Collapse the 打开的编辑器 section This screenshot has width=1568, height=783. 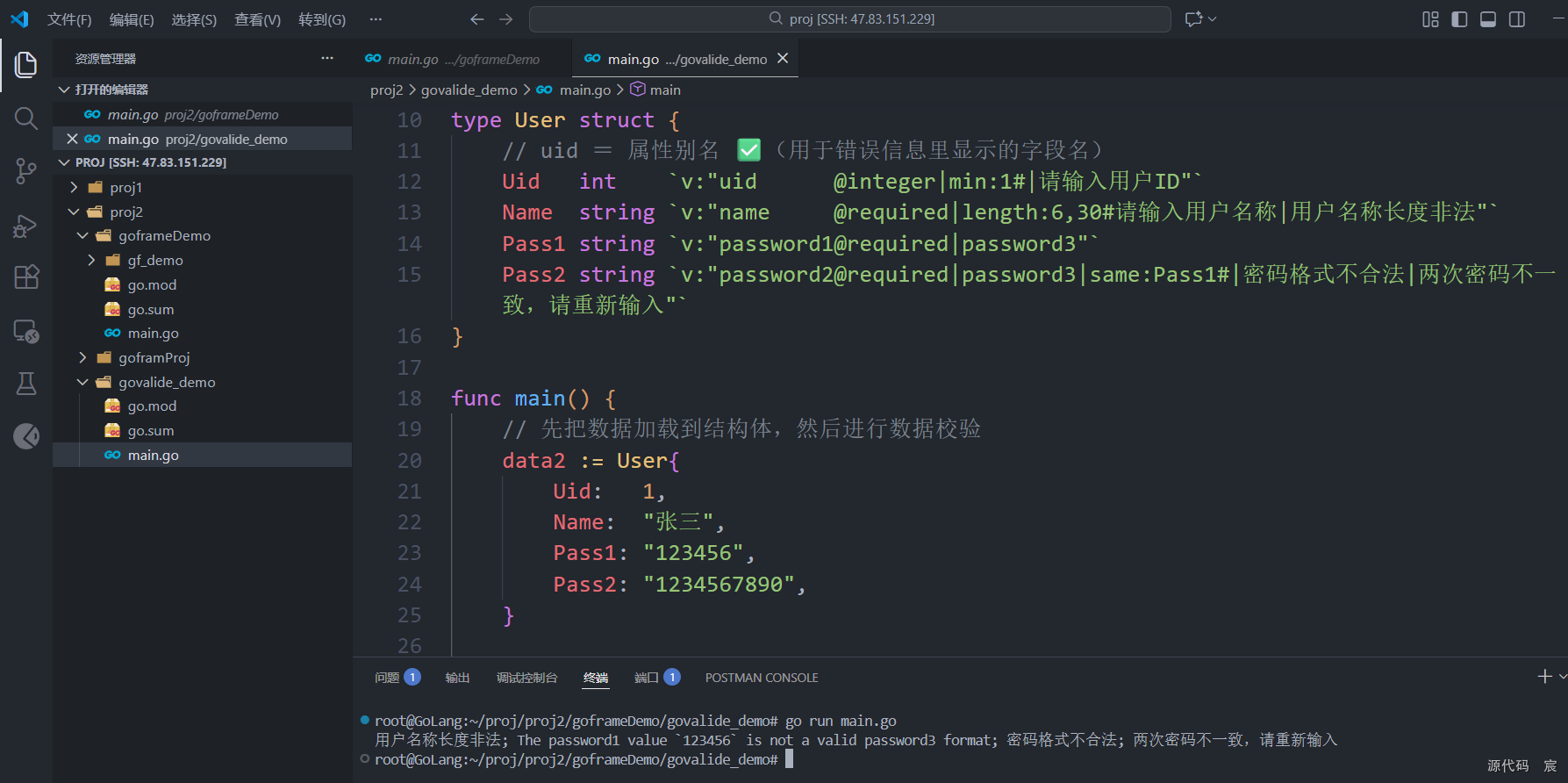[202, 90]
